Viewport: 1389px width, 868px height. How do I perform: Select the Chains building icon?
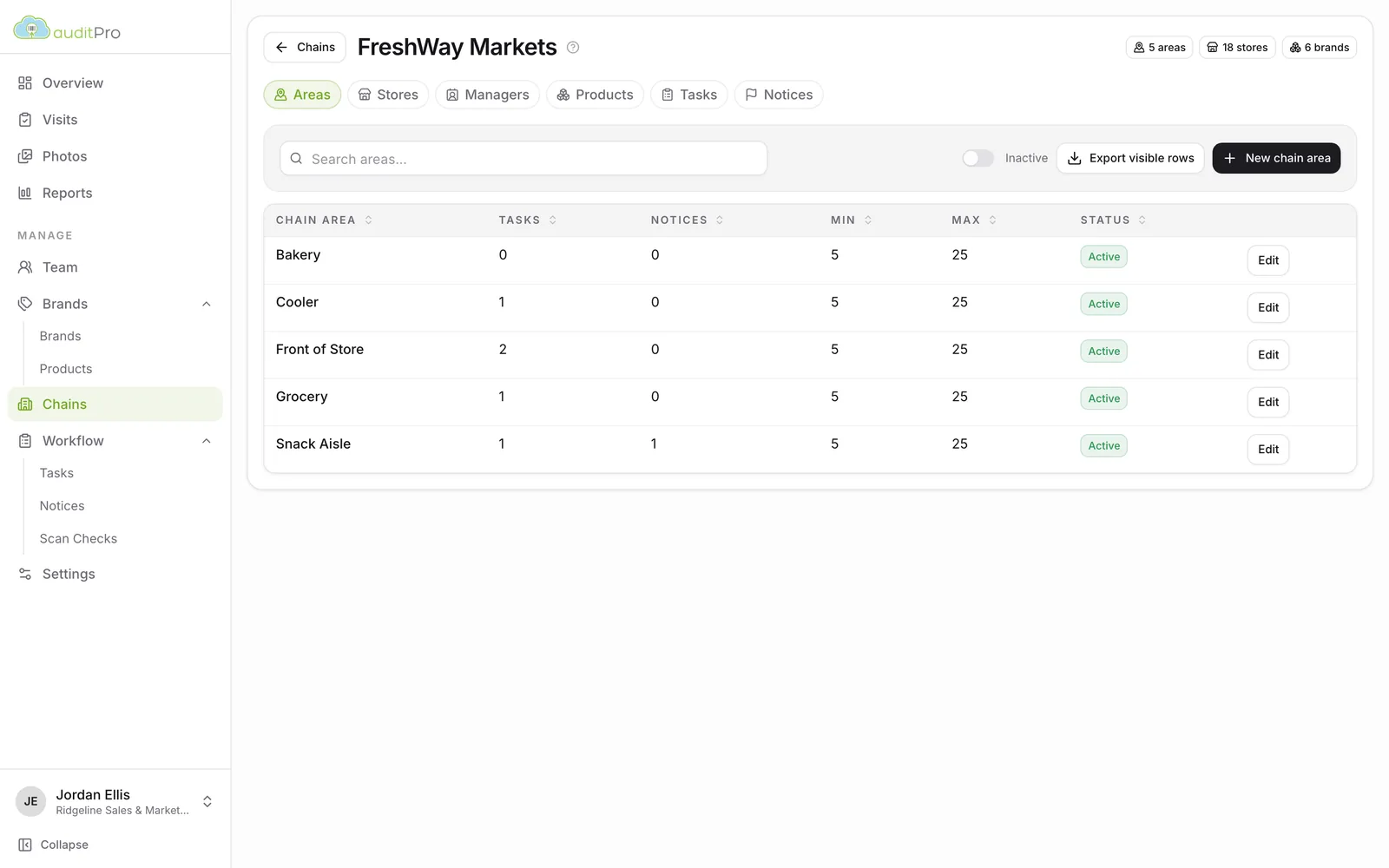click(25, 404)
